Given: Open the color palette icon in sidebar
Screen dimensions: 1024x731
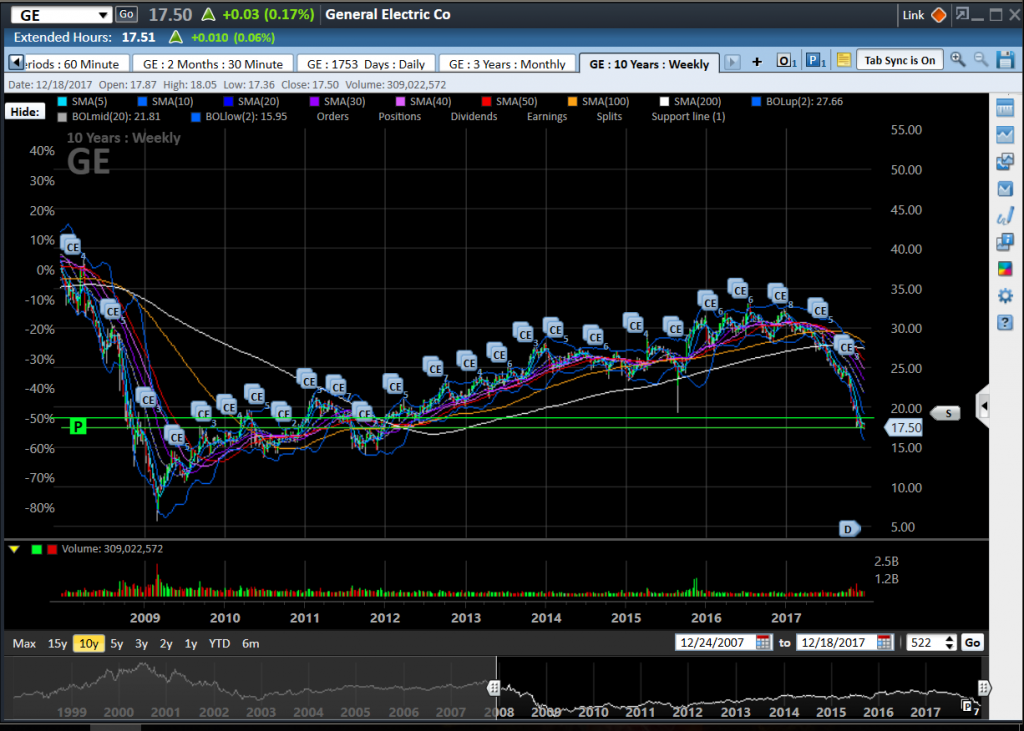Looking at the screenshot, I should coord(1005,269).
